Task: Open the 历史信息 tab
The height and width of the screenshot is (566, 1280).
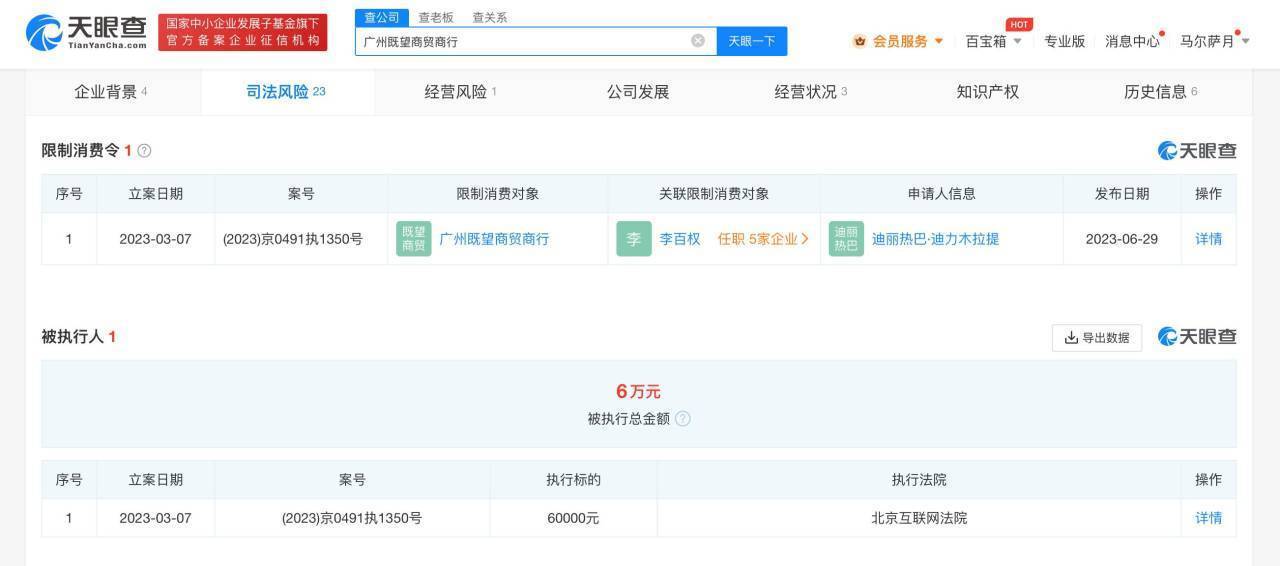Action: pyautogui.click(x=1161, y=92)
